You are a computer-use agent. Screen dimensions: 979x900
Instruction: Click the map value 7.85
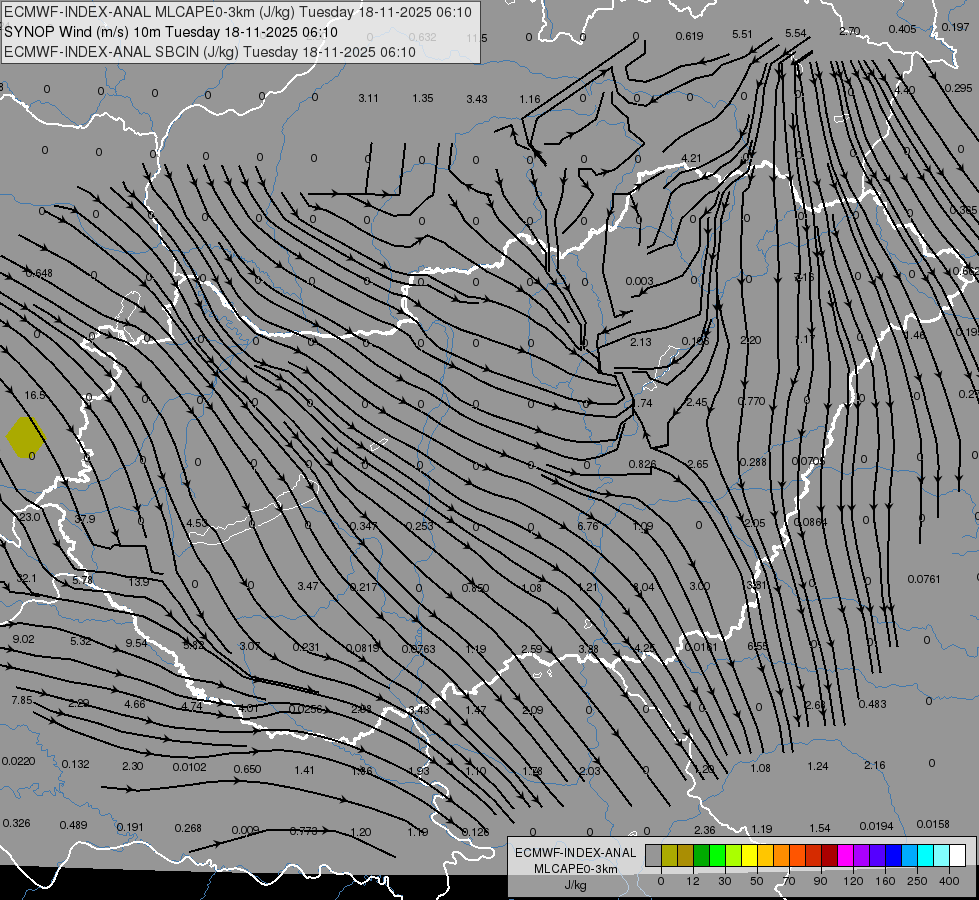pos(22,700)
